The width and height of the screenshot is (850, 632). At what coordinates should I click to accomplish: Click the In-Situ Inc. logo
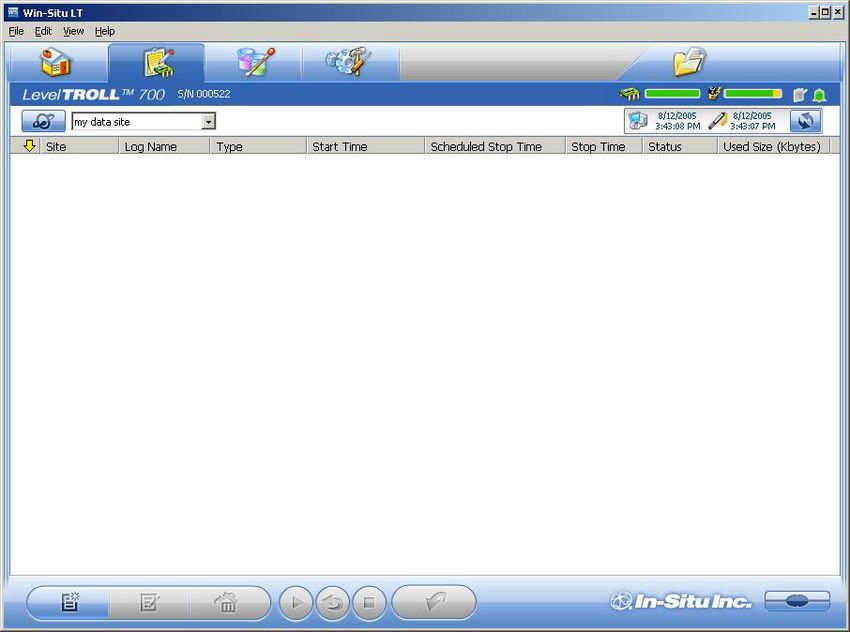[681, 601]
